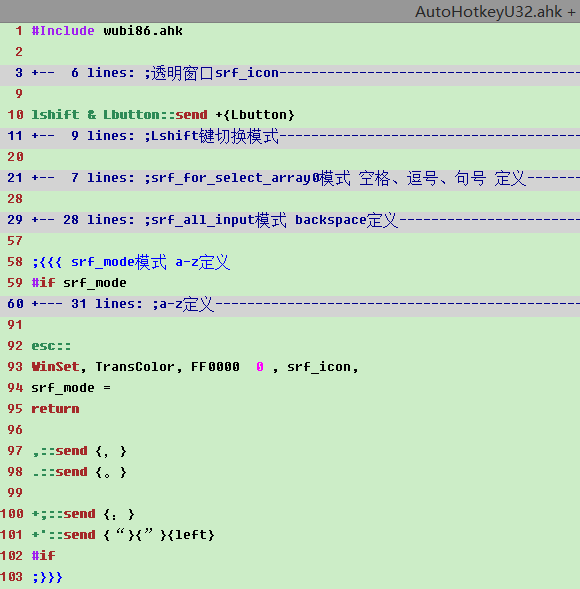Click the #if srf_mode directive
Viewport: 580px width, 589px height.
79,283
